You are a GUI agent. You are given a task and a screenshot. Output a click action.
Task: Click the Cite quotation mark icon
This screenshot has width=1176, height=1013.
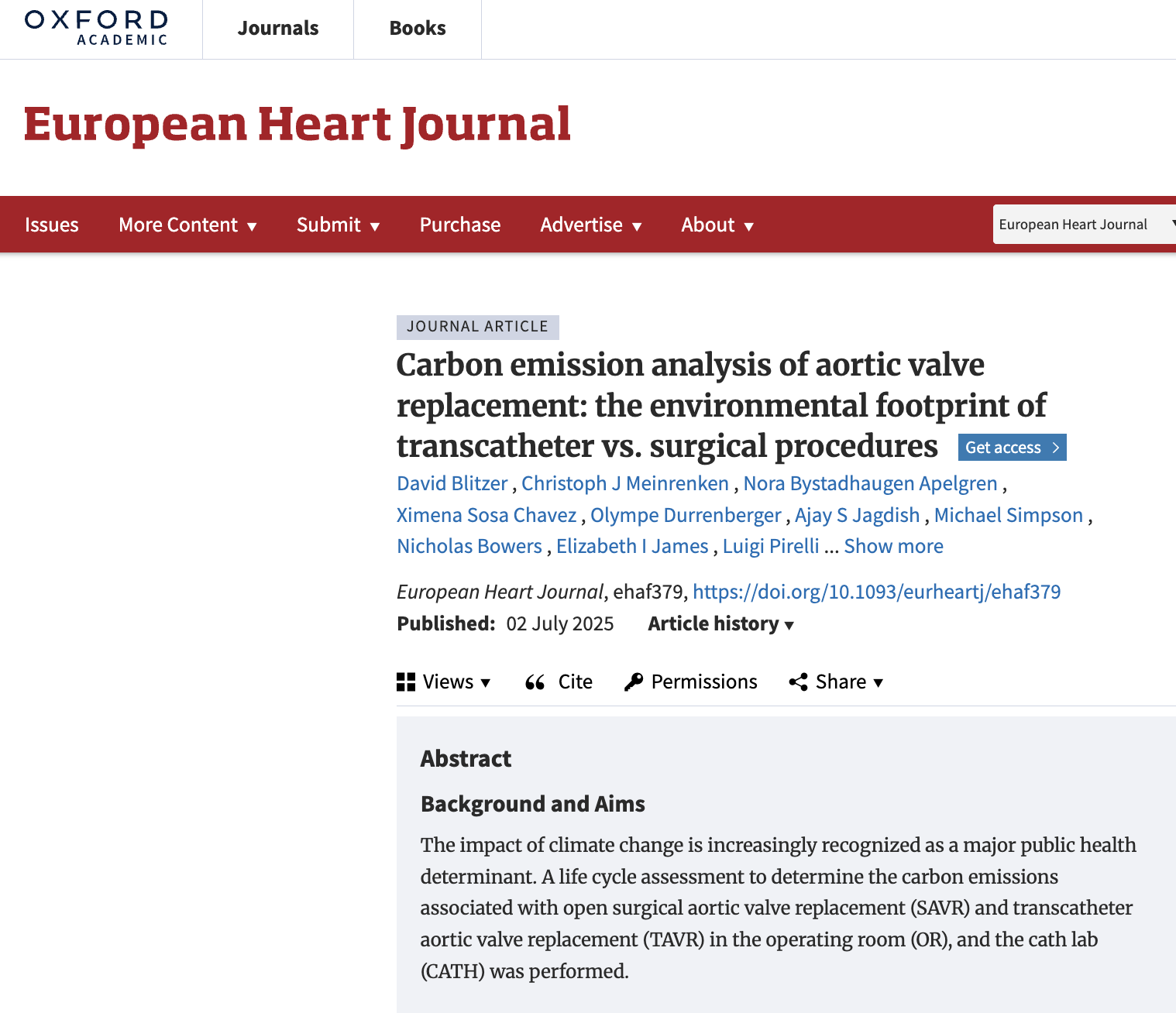click(x=535, y=682)
